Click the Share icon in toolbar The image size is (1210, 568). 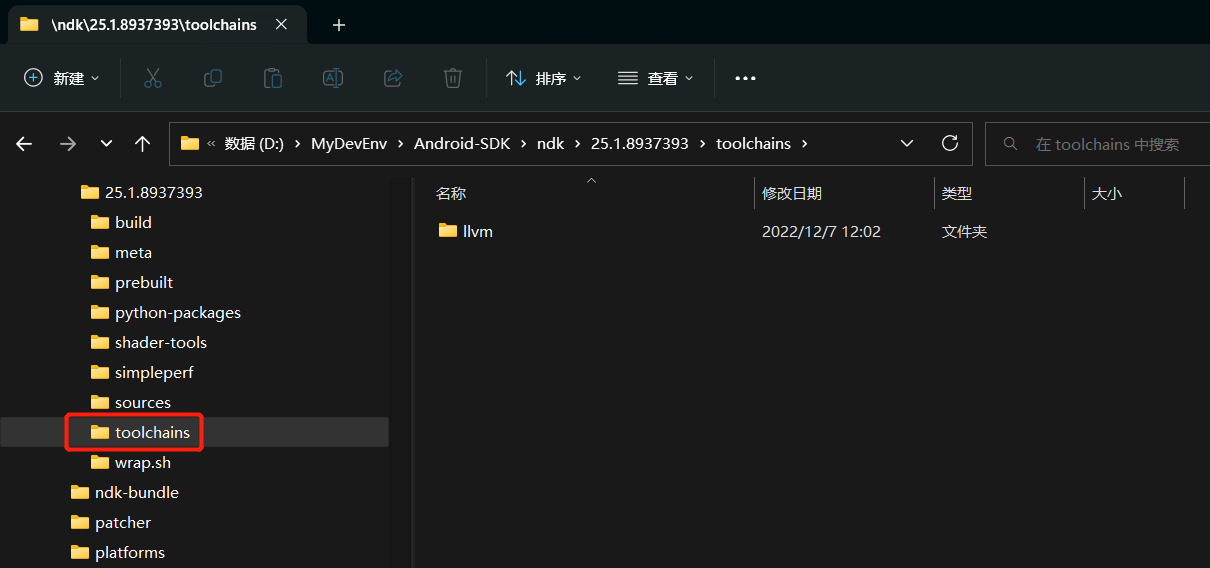(393, 78)
